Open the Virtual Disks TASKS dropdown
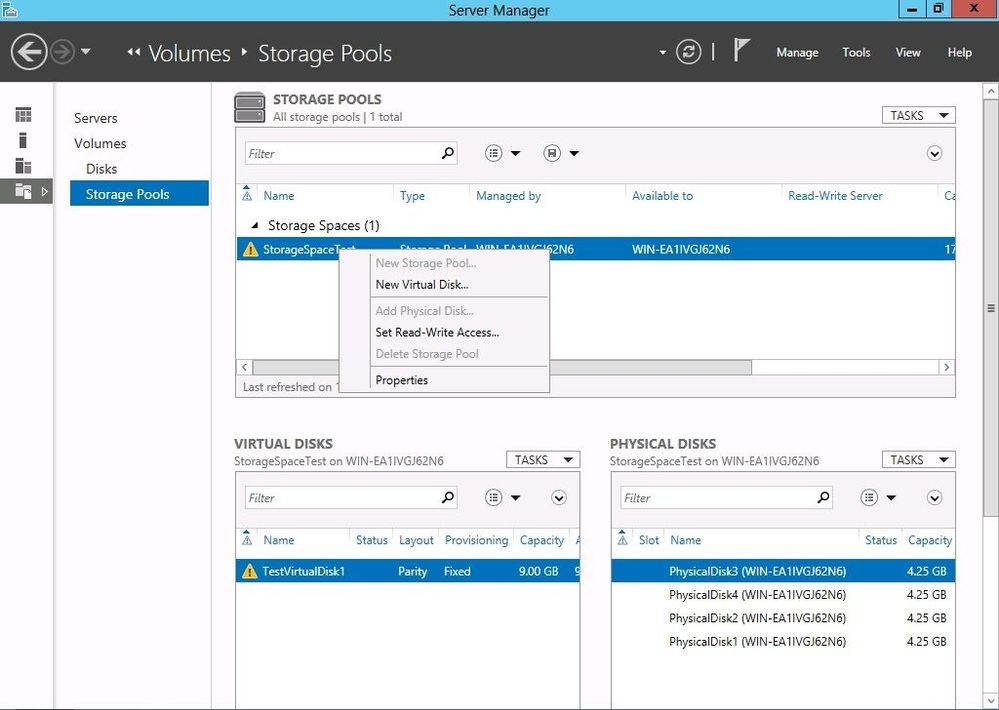The height and width of the screenshot is (710, 999). pos(542,460)
